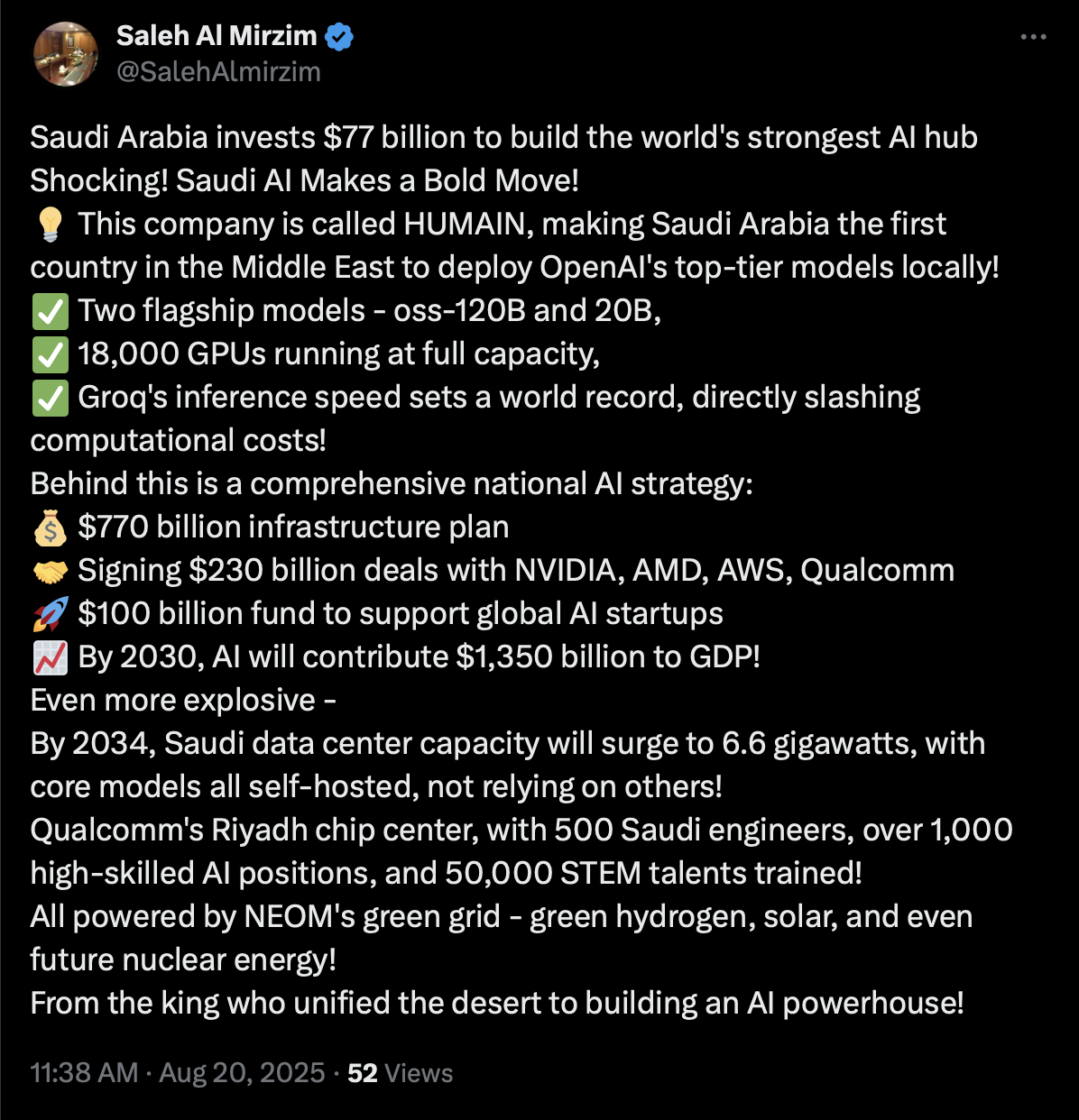Viewport: 1079px width, 1120px height.
Task: Click the handshake emoji
Action: tap(50, 571)
